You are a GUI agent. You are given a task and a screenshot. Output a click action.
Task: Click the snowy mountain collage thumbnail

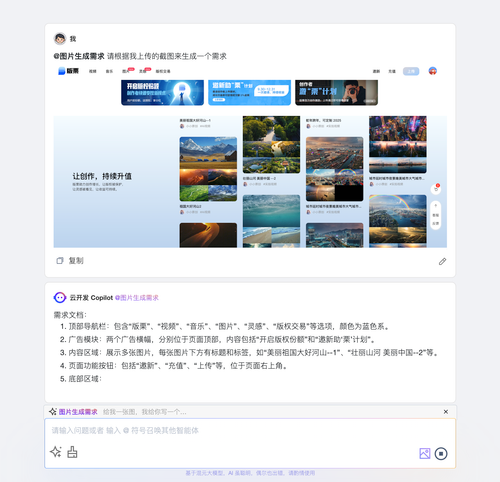click(208, 169)
